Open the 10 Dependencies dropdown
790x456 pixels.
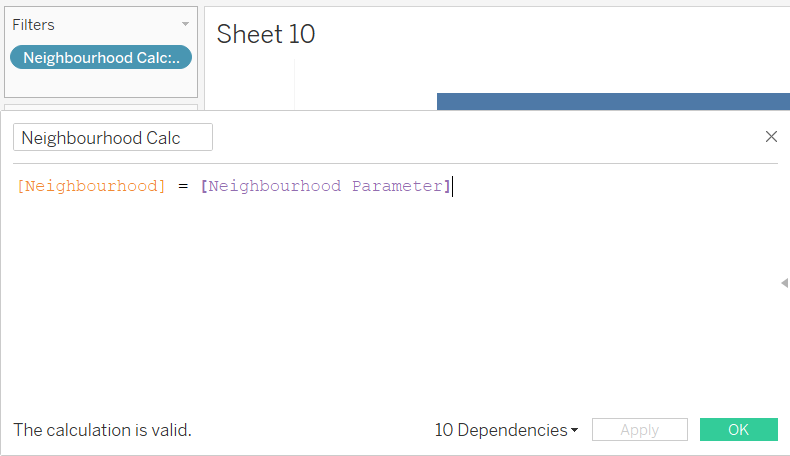point(506,430)
